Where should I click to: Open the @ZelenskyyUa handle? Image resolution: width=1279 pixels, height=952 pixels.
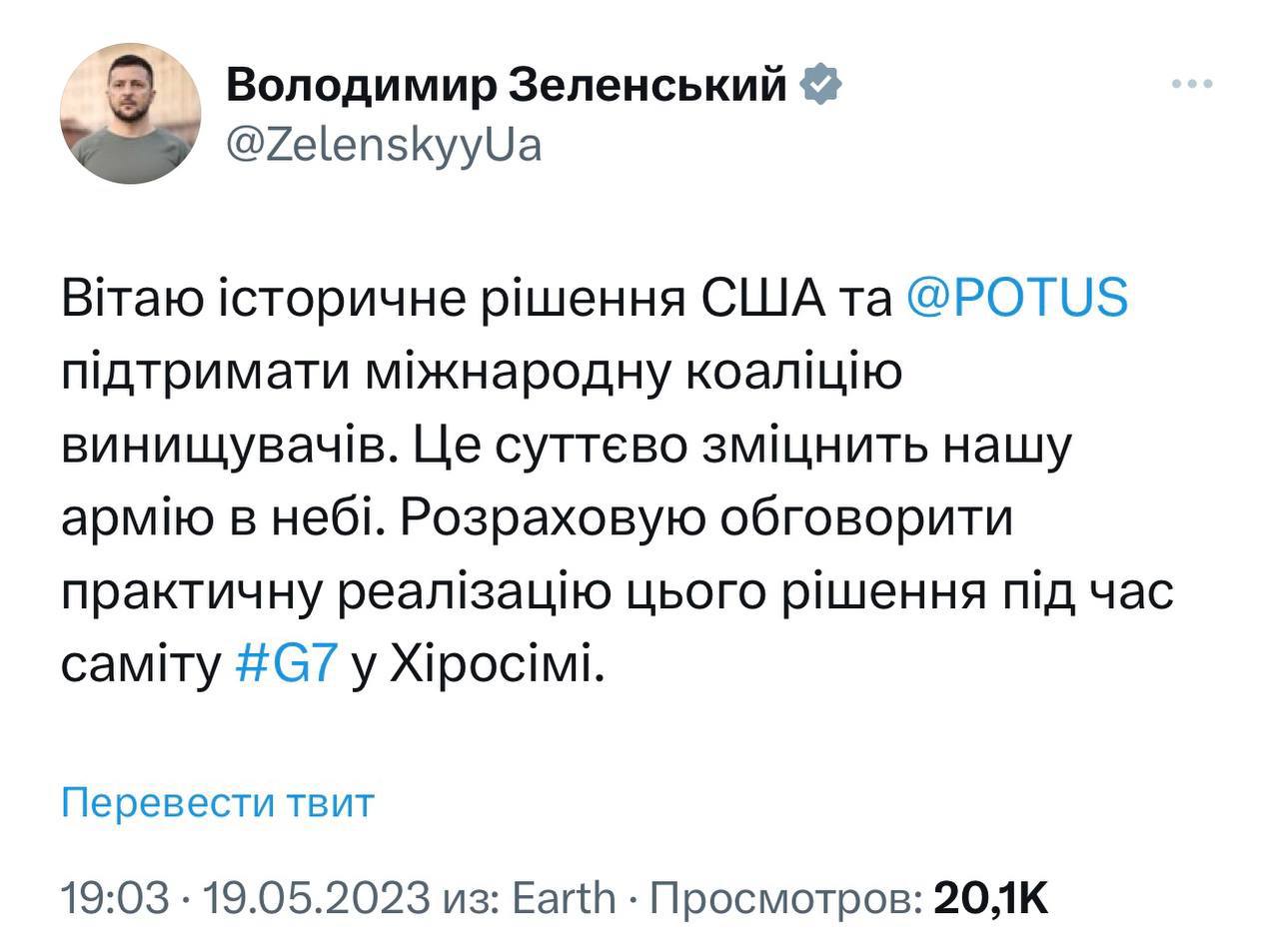(384, 146)
